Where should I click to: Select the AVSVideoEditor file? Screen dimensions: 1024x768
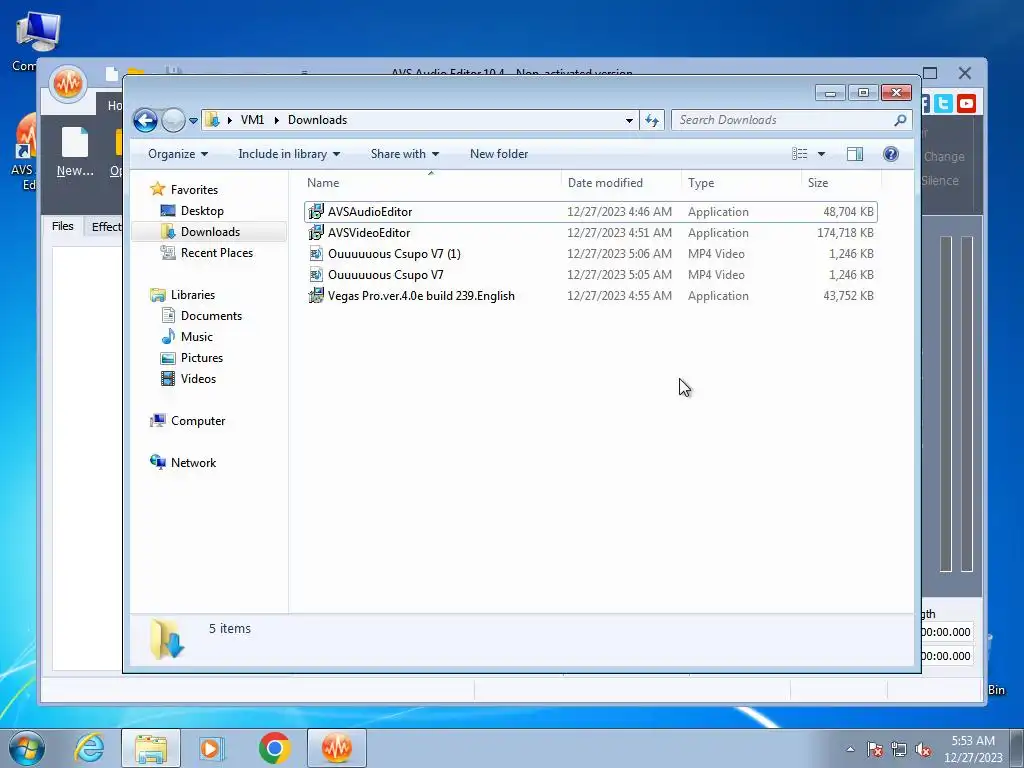590,232
